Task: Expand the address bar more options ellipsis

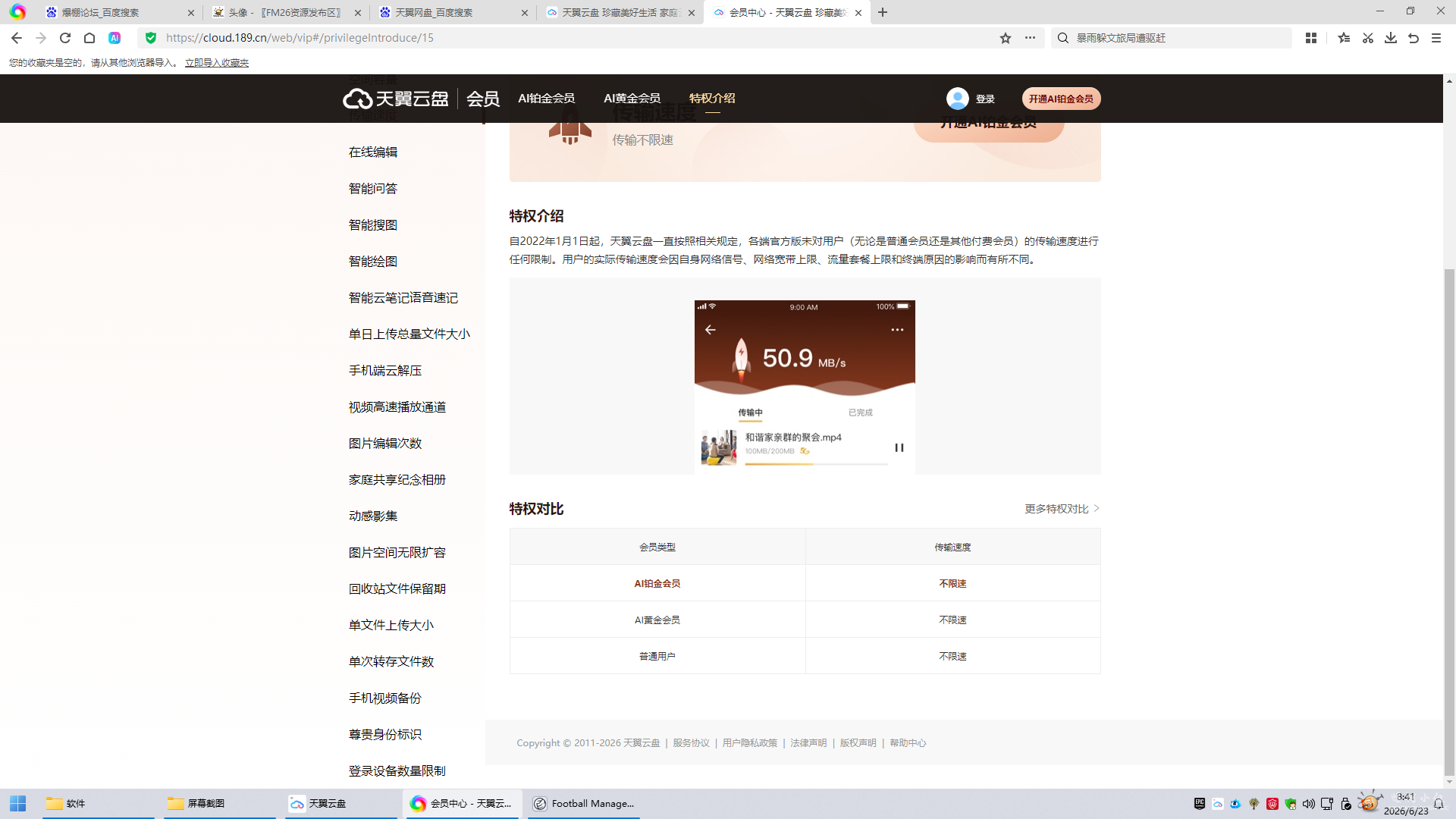Action: tap(1030, 38)
